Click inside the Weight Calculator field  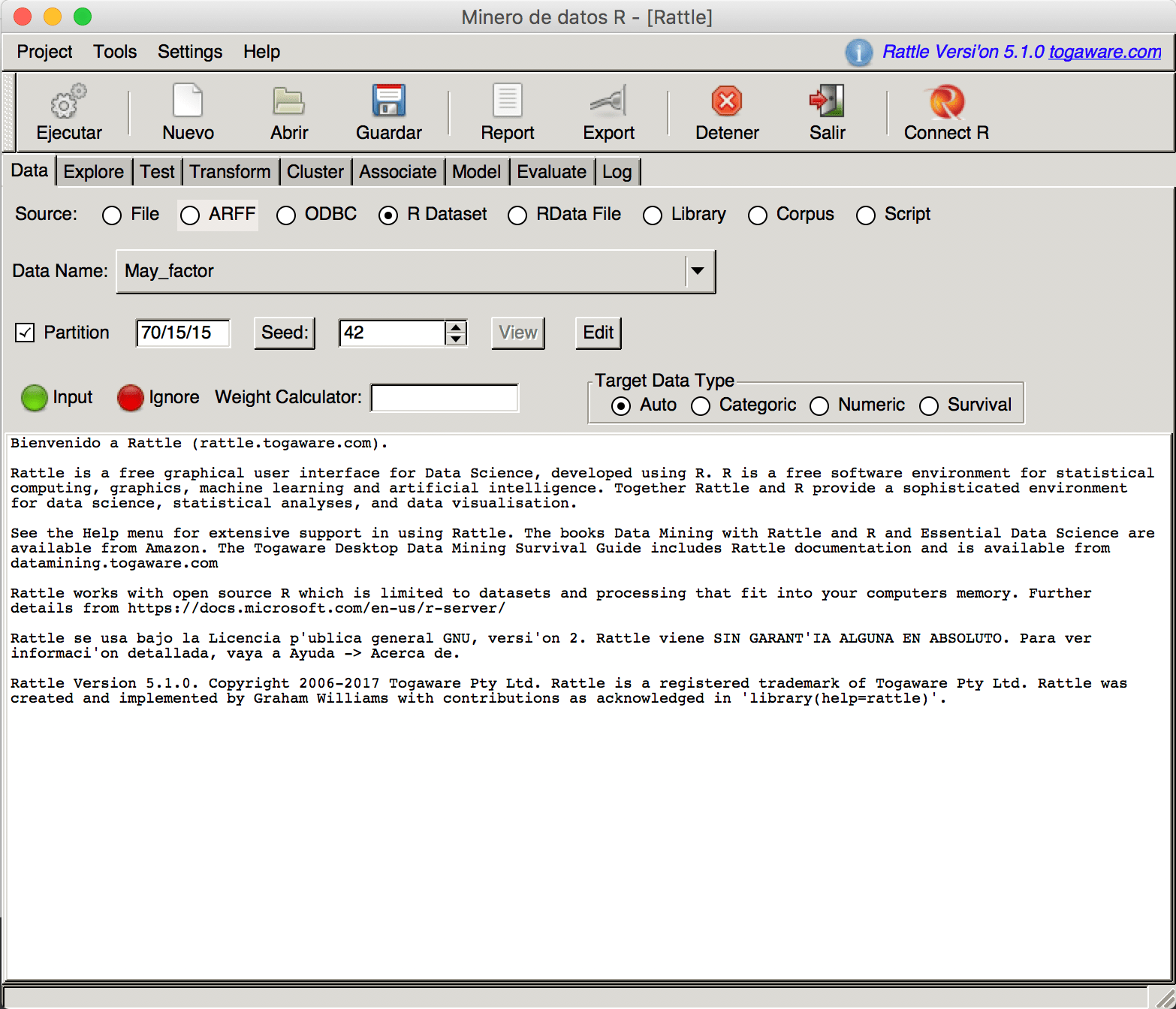[444, 397]
